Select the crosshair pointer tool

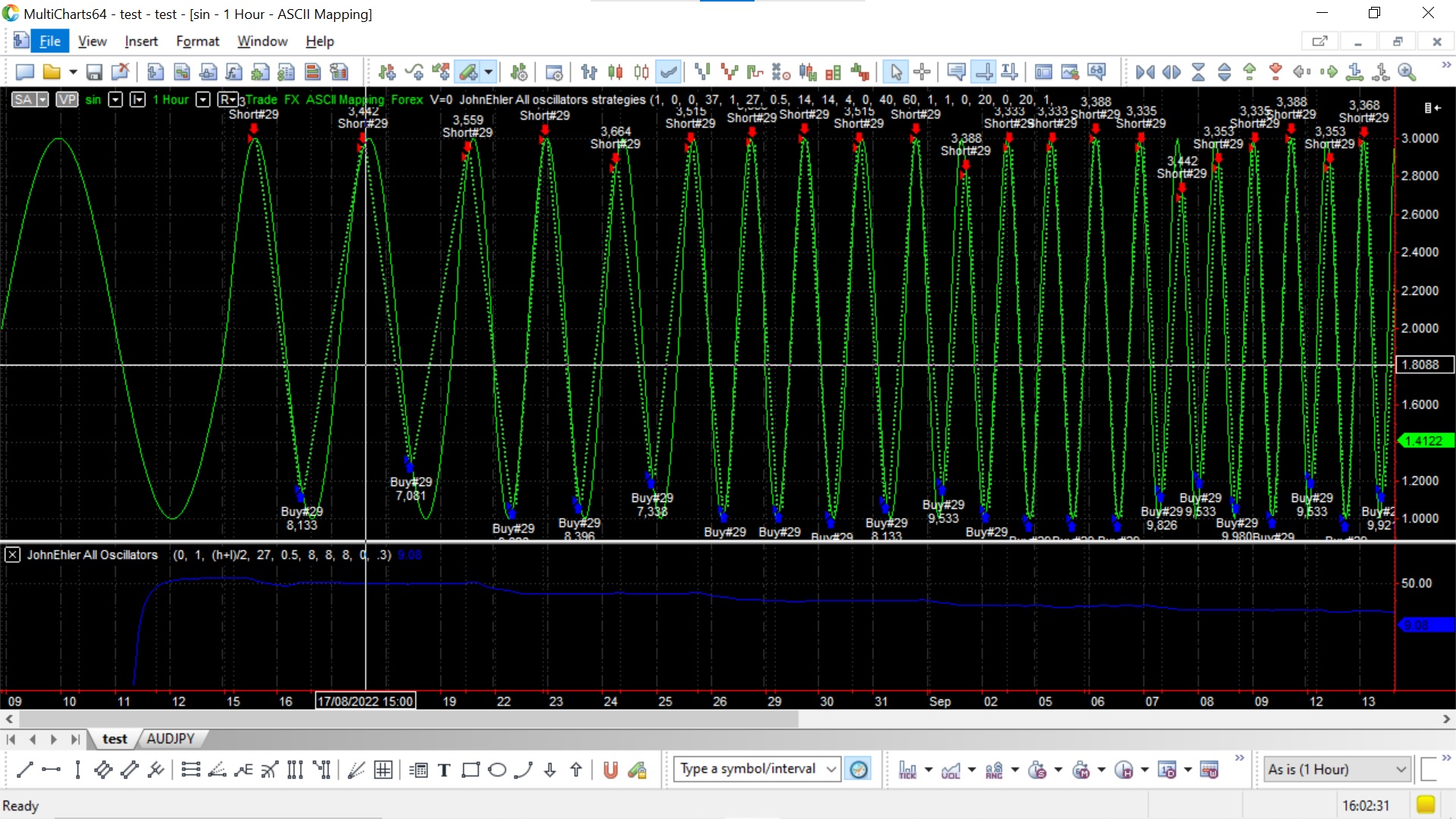point(922,72)
